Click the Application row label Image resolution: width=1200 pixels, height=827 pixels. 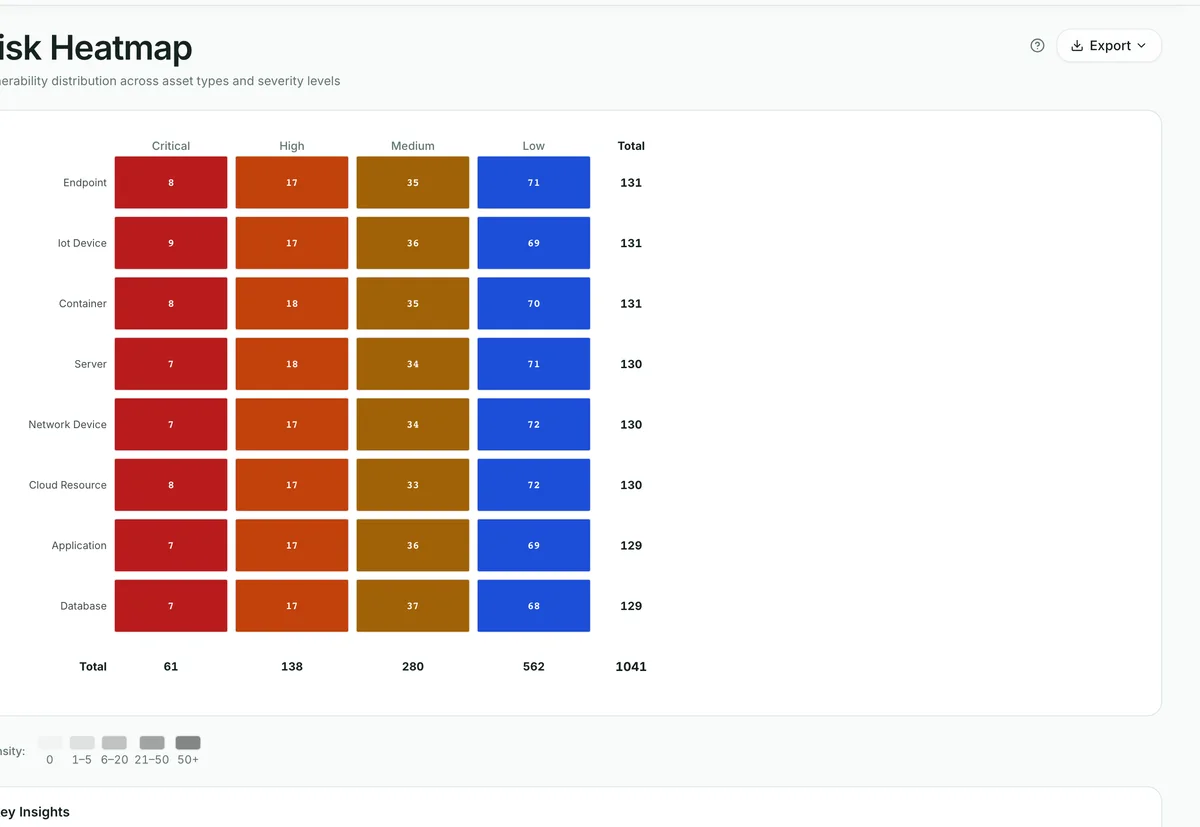[79, 546]
